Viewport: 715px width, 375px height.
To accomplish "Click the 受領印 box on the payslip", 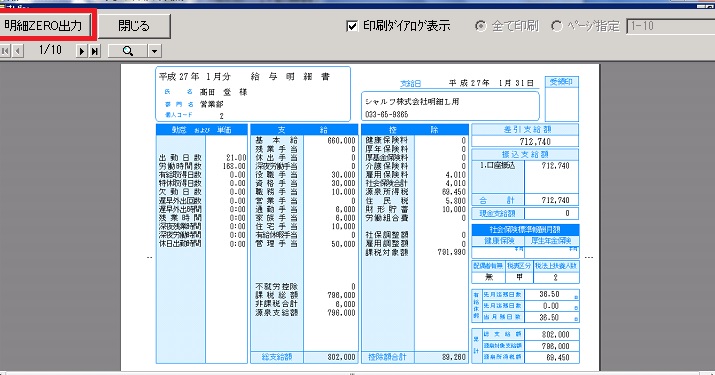I will [561, 99].
